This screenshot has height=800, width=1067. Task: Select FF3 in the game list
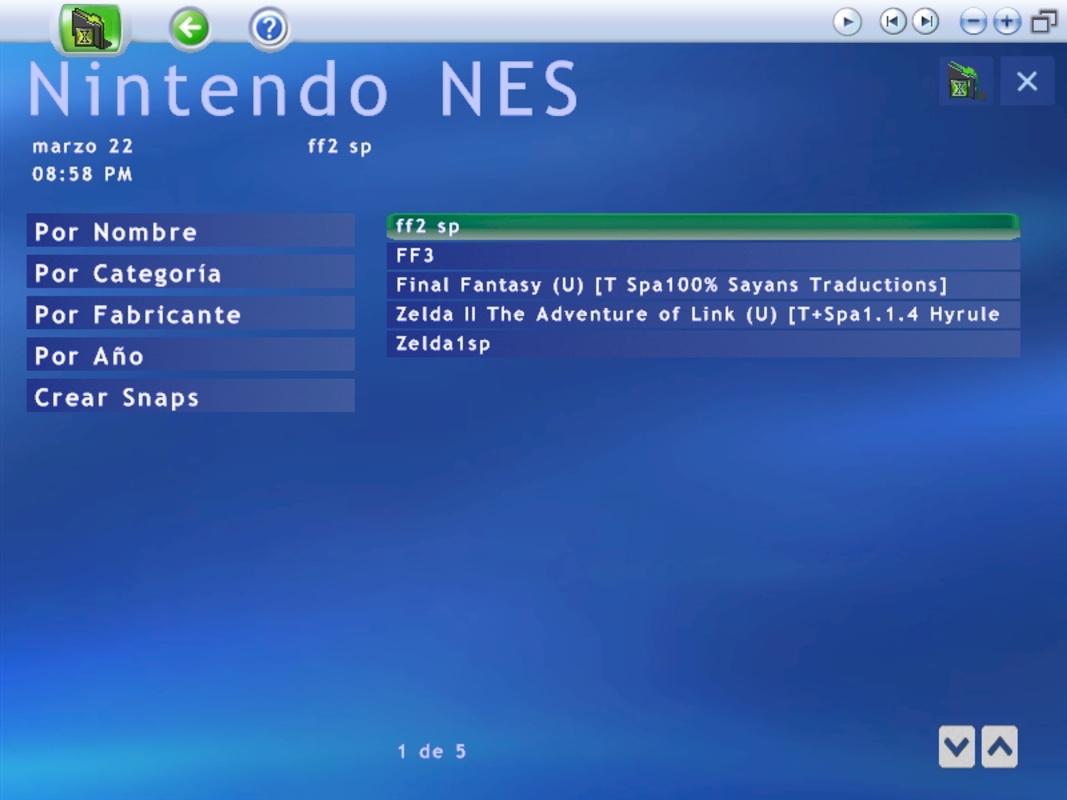[702, 256]
